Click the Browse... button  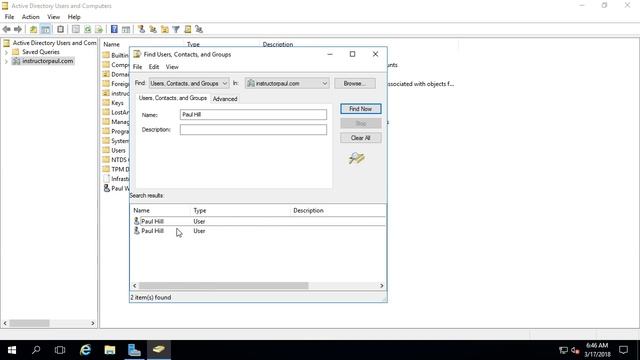(355, 83)
